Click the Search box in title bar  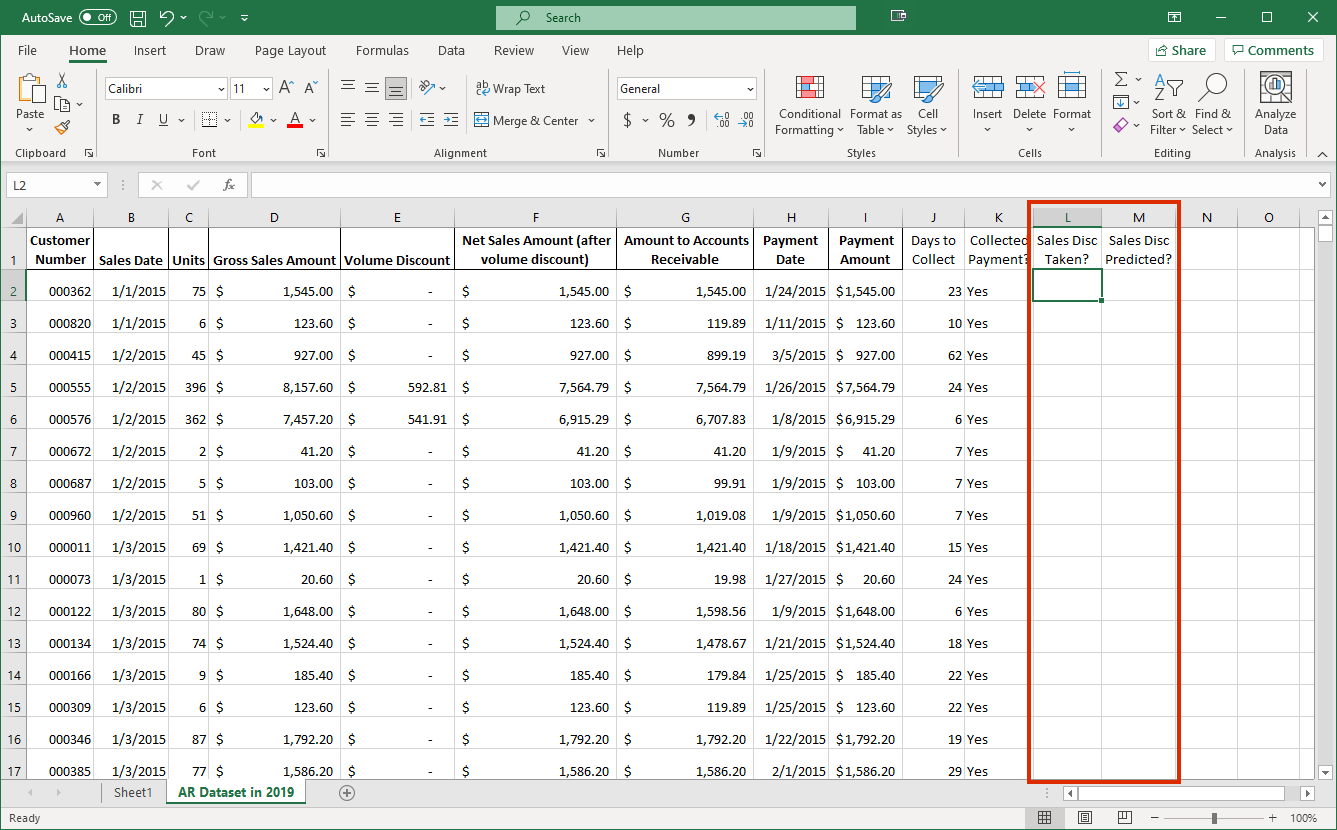pyautogui.click(x=676, y=18)
